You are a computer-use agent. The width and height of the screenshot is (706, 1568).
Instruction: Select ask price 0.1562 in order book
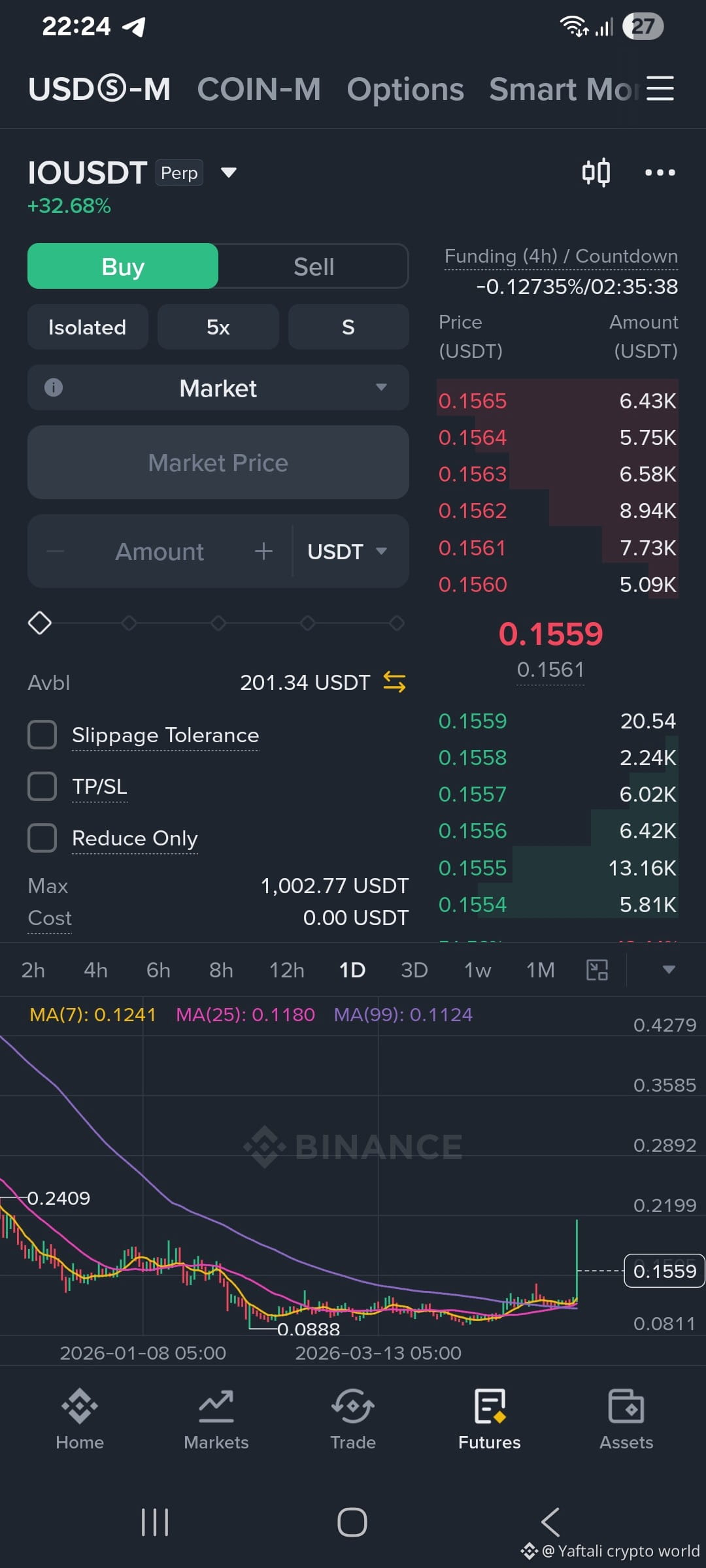473,510
